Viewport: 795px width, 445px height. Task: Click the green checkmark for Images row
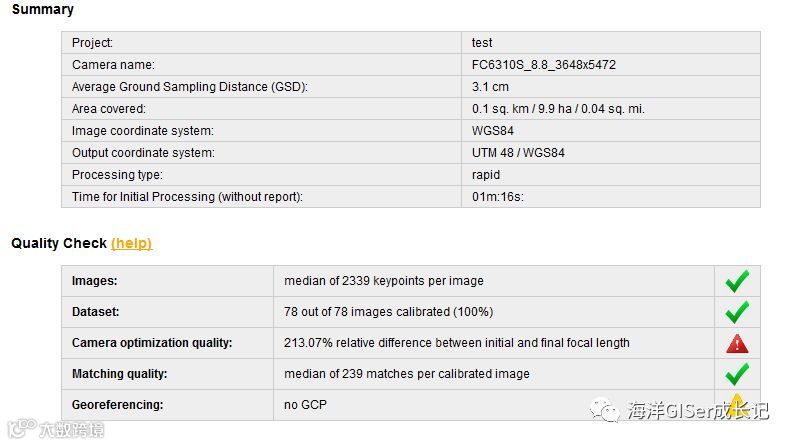737,281
